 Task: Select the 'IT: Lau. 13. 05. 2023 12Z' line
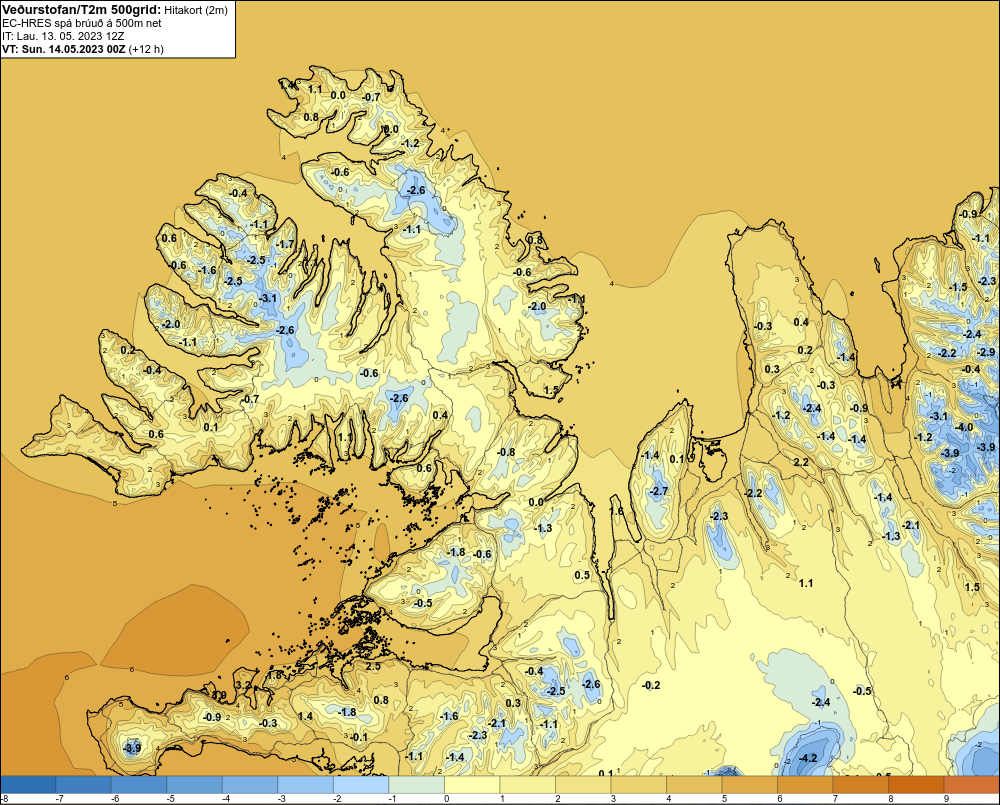coord(63,36)
